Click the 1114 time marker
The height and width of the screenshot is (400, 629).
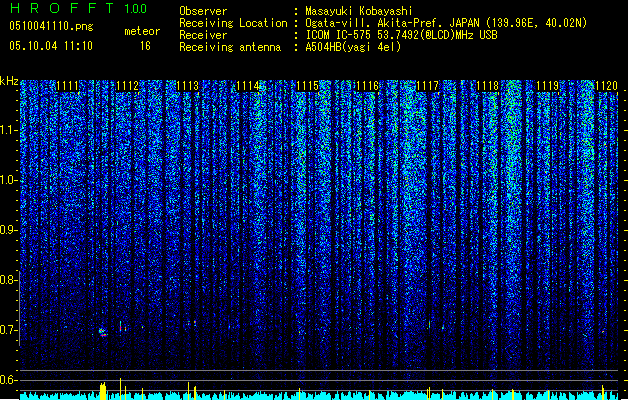(x=248, y=86)
